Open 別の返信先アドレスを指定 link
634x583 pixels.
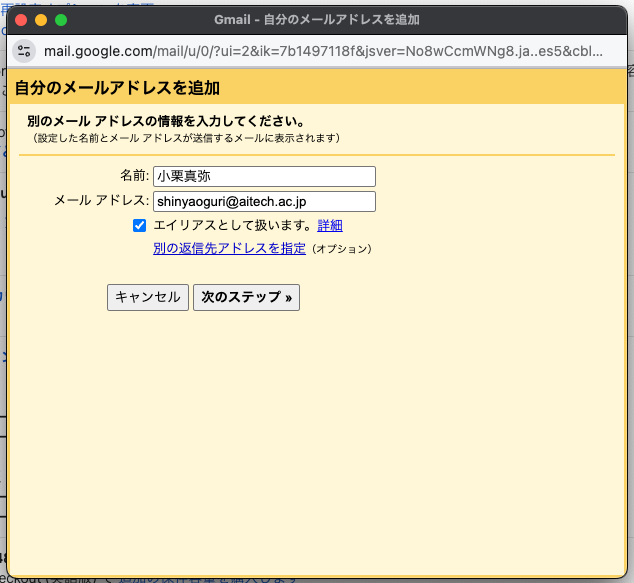229,248
